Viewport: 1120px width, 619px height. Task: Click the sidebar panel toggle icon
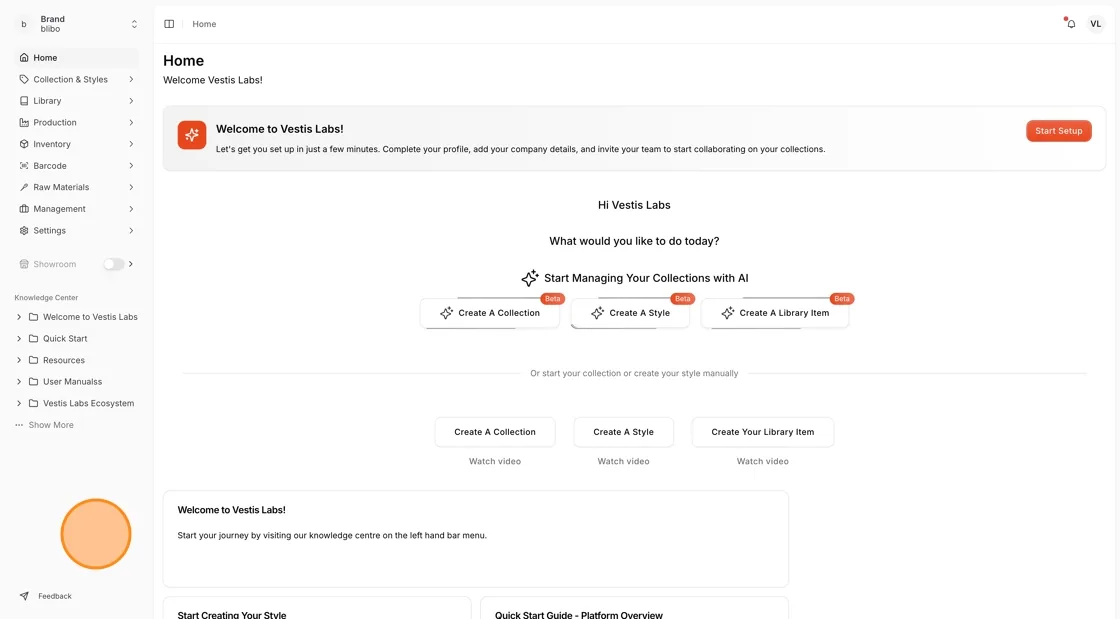(169, 24)
